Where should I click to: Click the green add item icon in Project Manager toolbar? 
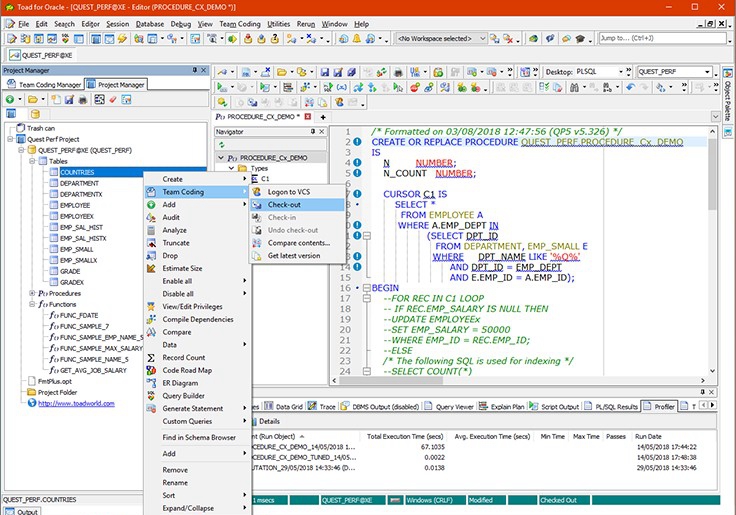(x=9, y=100)
